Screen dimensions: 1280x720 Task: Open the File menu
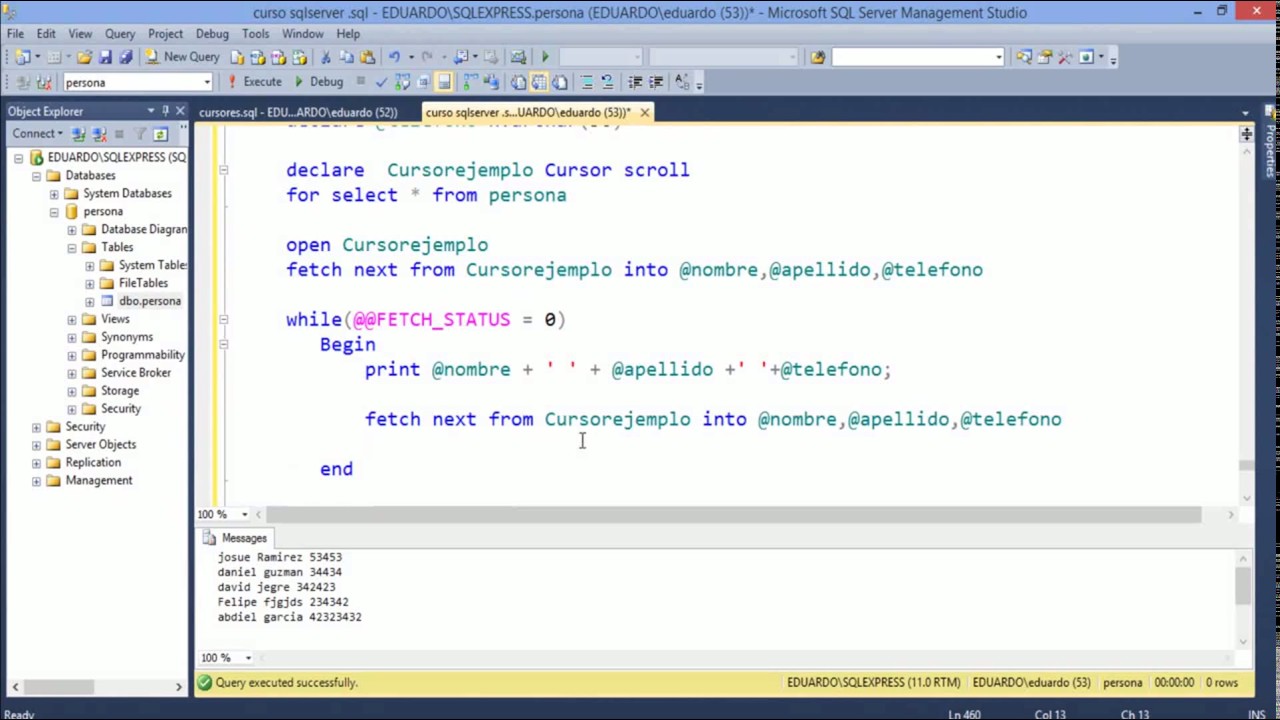(16, 34)
